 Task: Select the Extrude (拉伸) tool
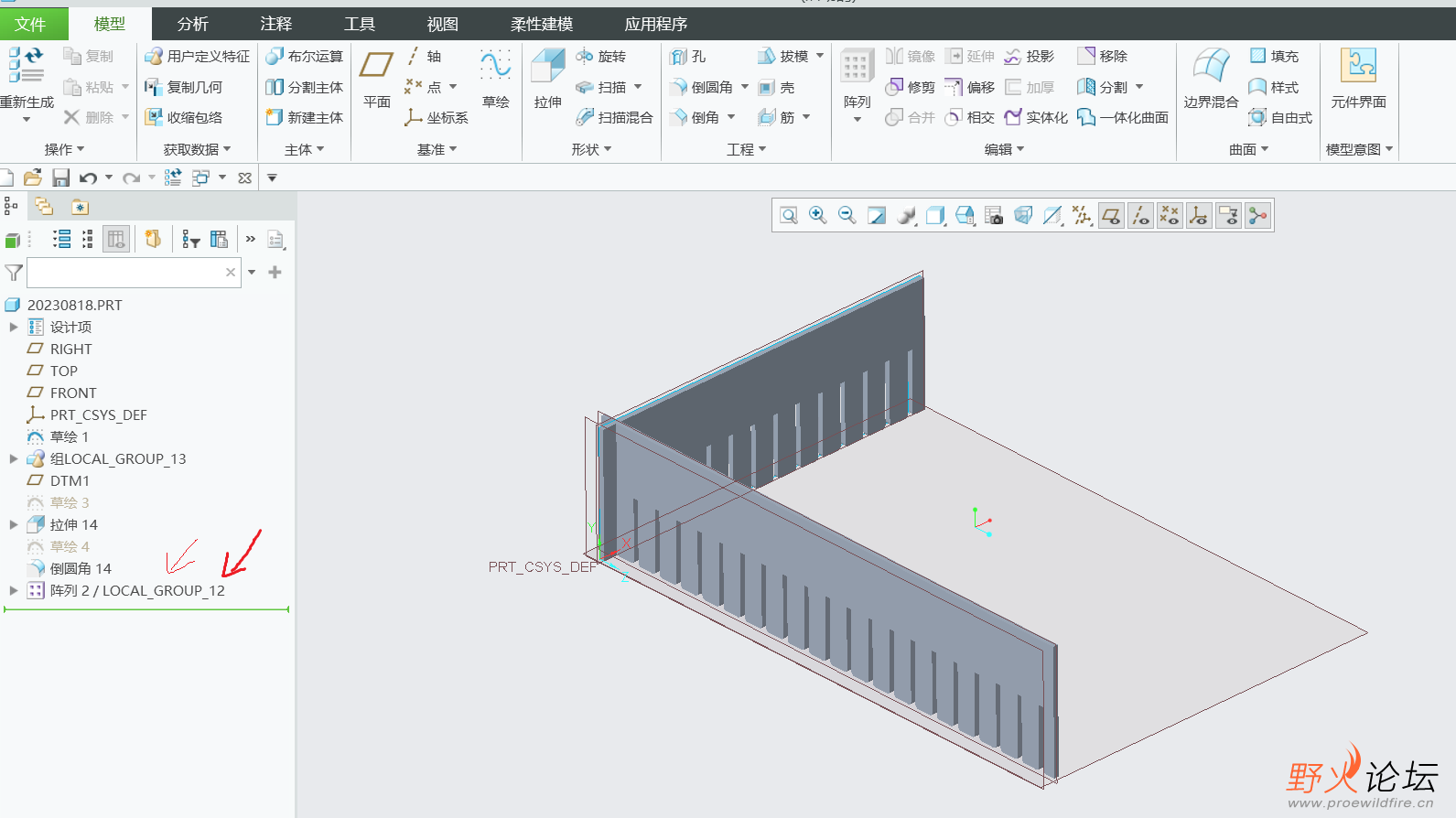coord(548,80)
